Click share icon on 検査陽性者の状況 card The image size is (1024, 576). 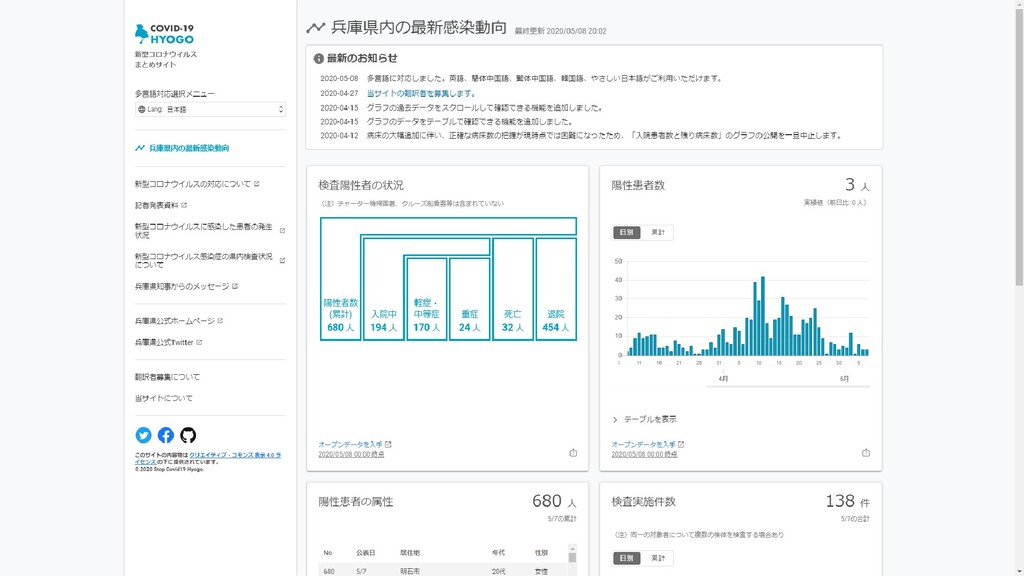pyautogui.click(x=573, y=453)
